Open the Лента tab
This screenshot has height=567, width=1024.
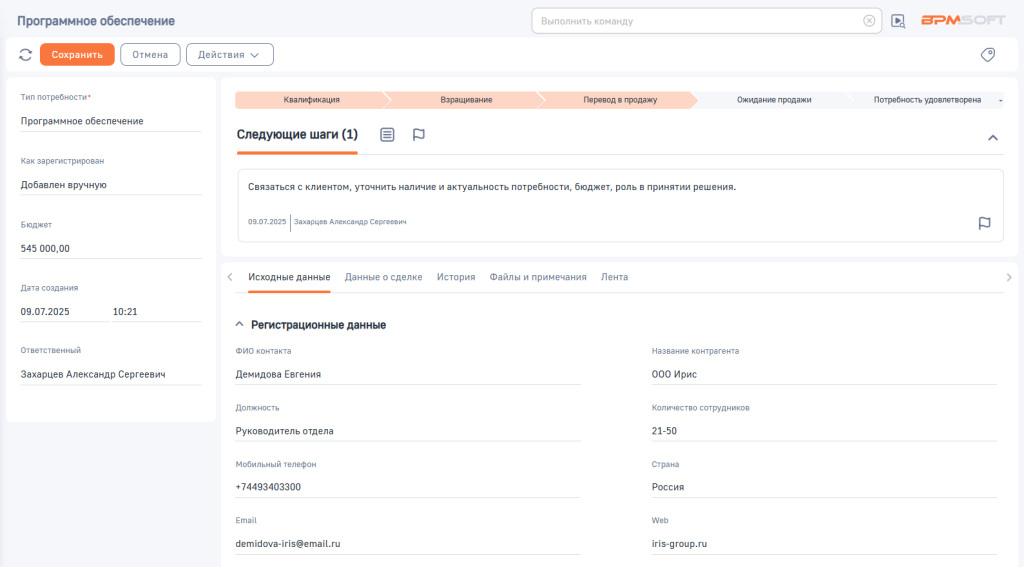click(615, 277)
